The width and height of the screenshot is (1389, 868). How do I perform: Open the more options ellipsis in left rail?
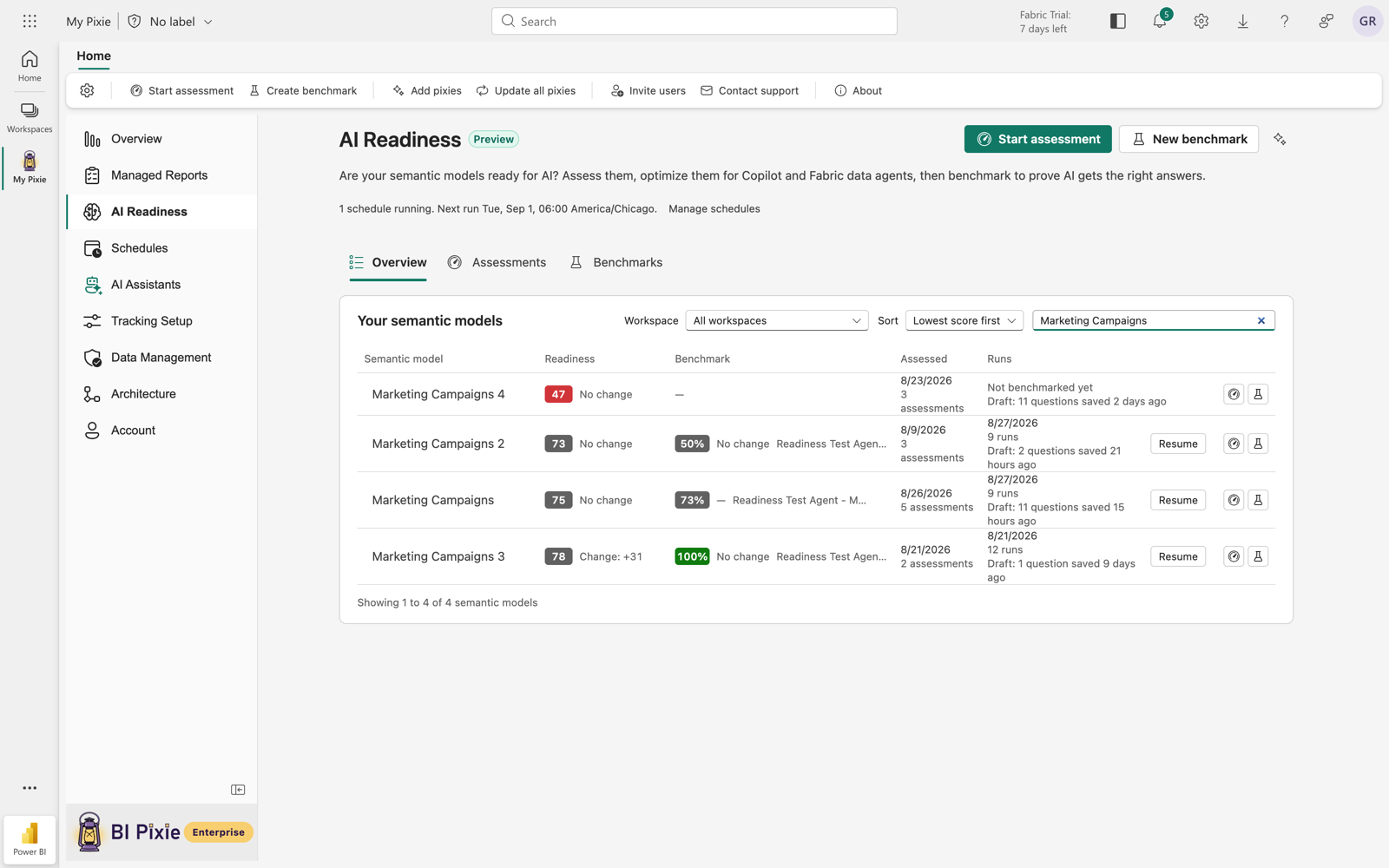pos(30,788)
